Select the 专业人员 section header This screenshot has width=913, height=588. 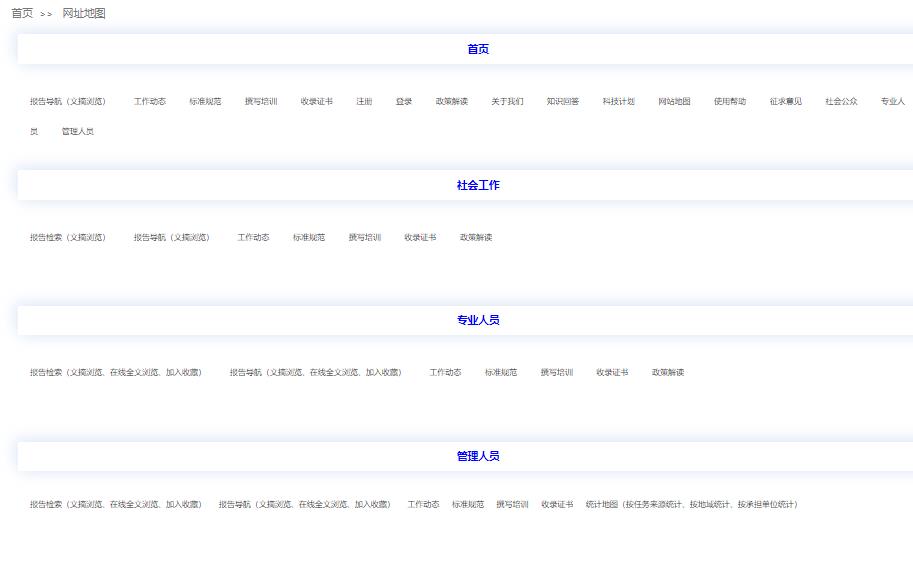click(478, 321)
